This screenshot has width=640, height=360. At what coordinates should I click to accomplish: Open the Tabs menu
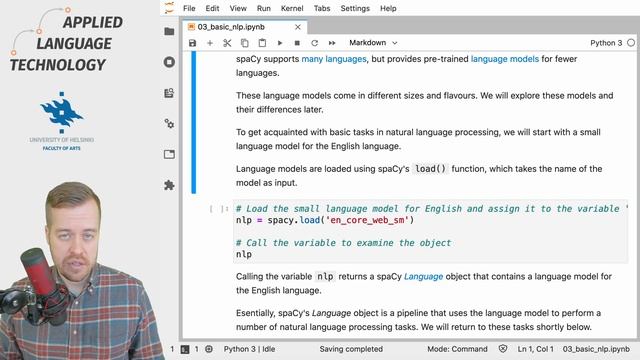click(x=322, y=8)
